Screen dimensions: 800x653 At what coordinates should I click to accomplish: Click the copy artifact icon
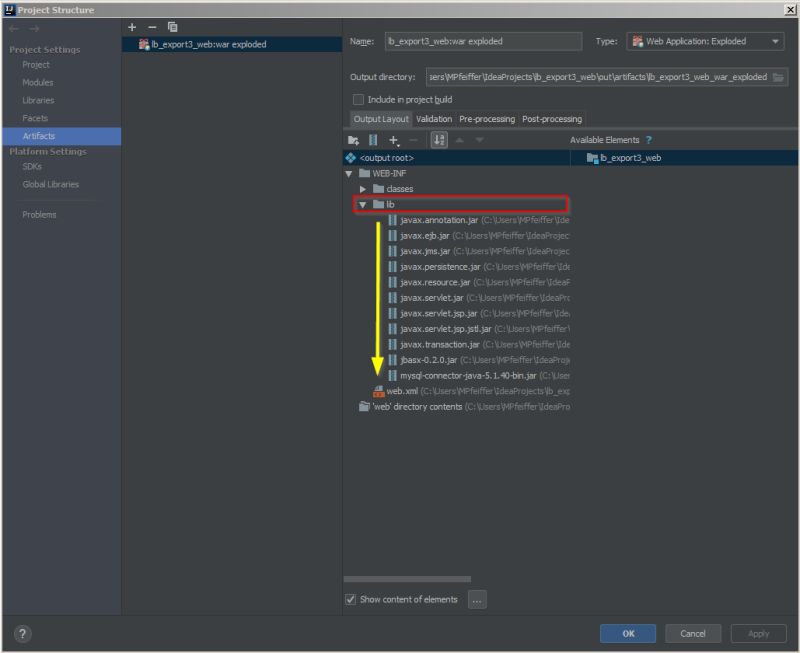172,27
